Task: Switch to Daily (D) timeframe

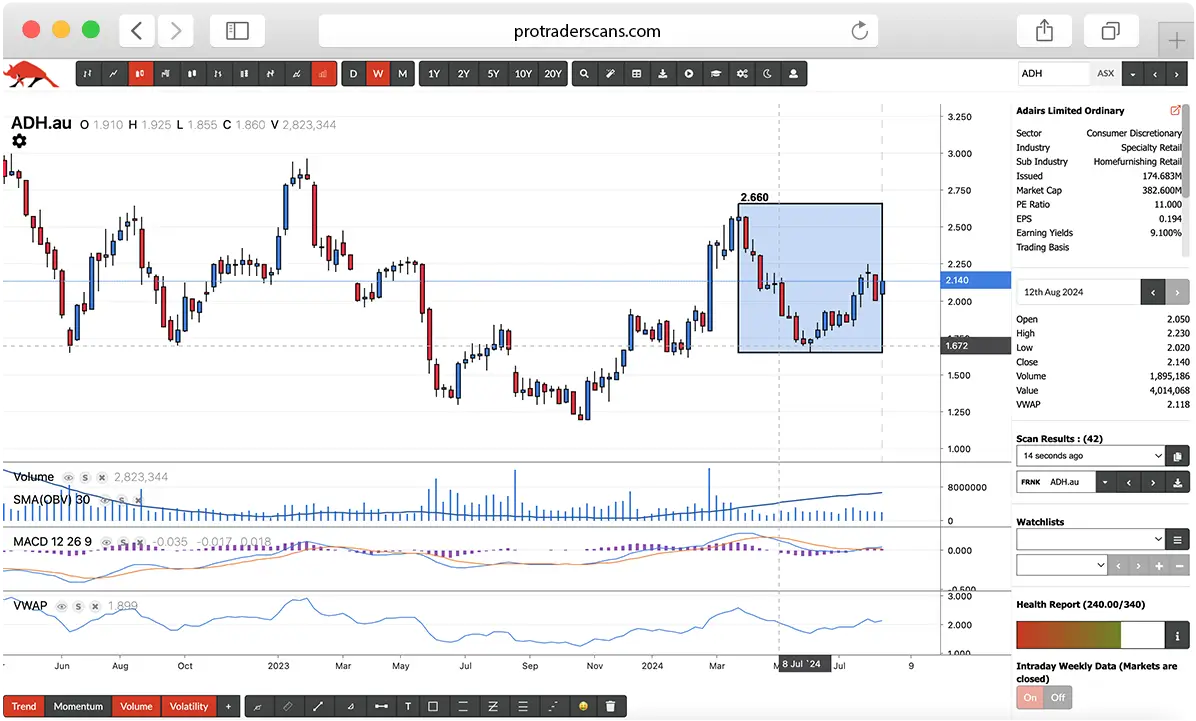Action: (353, 74)
